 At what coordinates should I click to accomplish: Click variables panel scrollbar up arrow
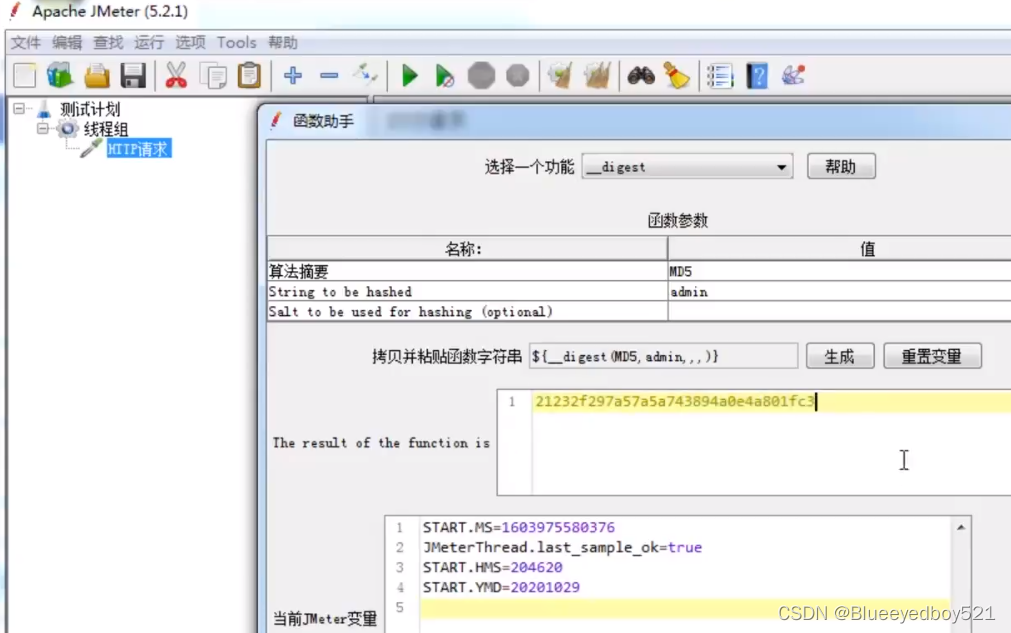coord(961,527)
